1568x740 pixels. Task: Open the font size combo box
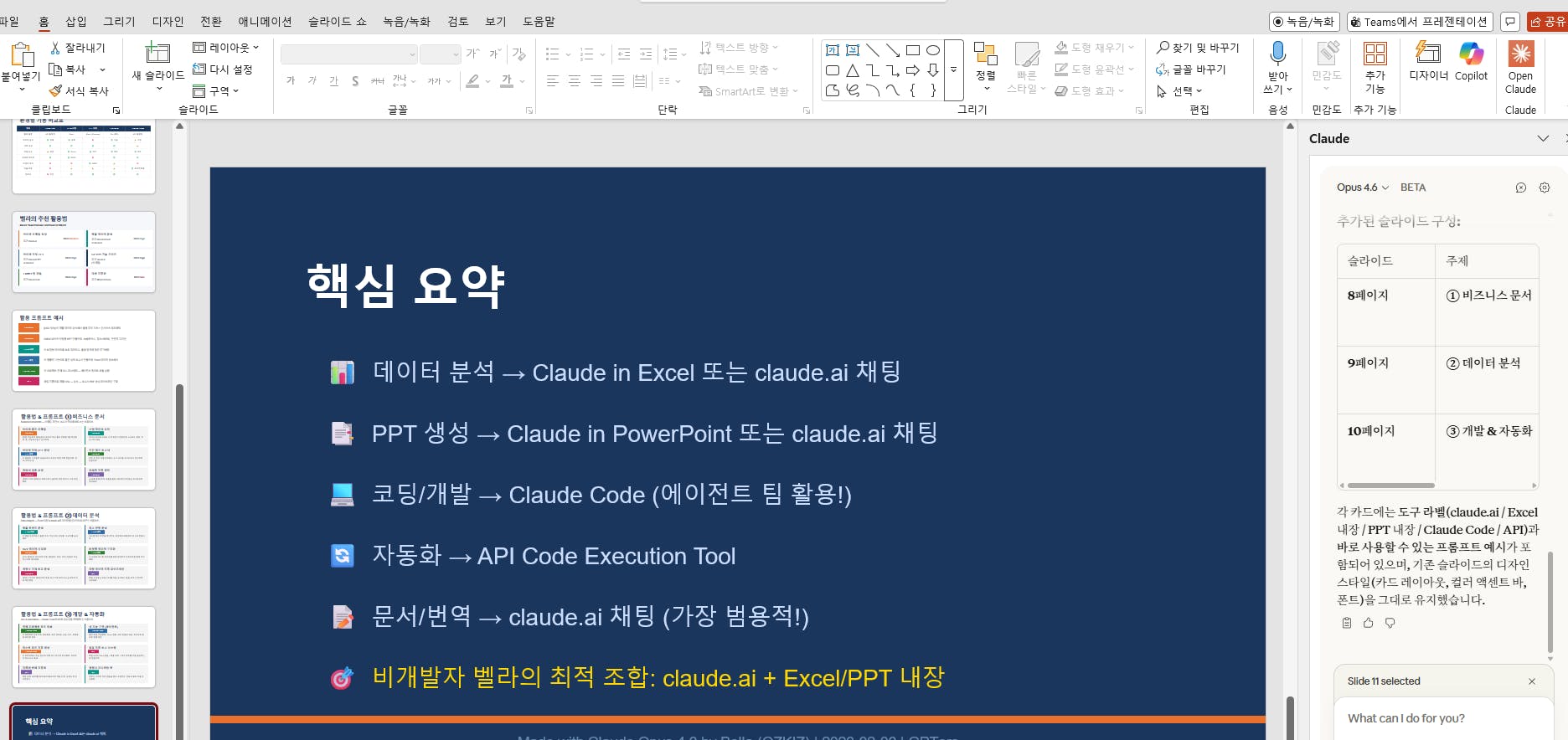pyautogui.click(x=441, y=54)
